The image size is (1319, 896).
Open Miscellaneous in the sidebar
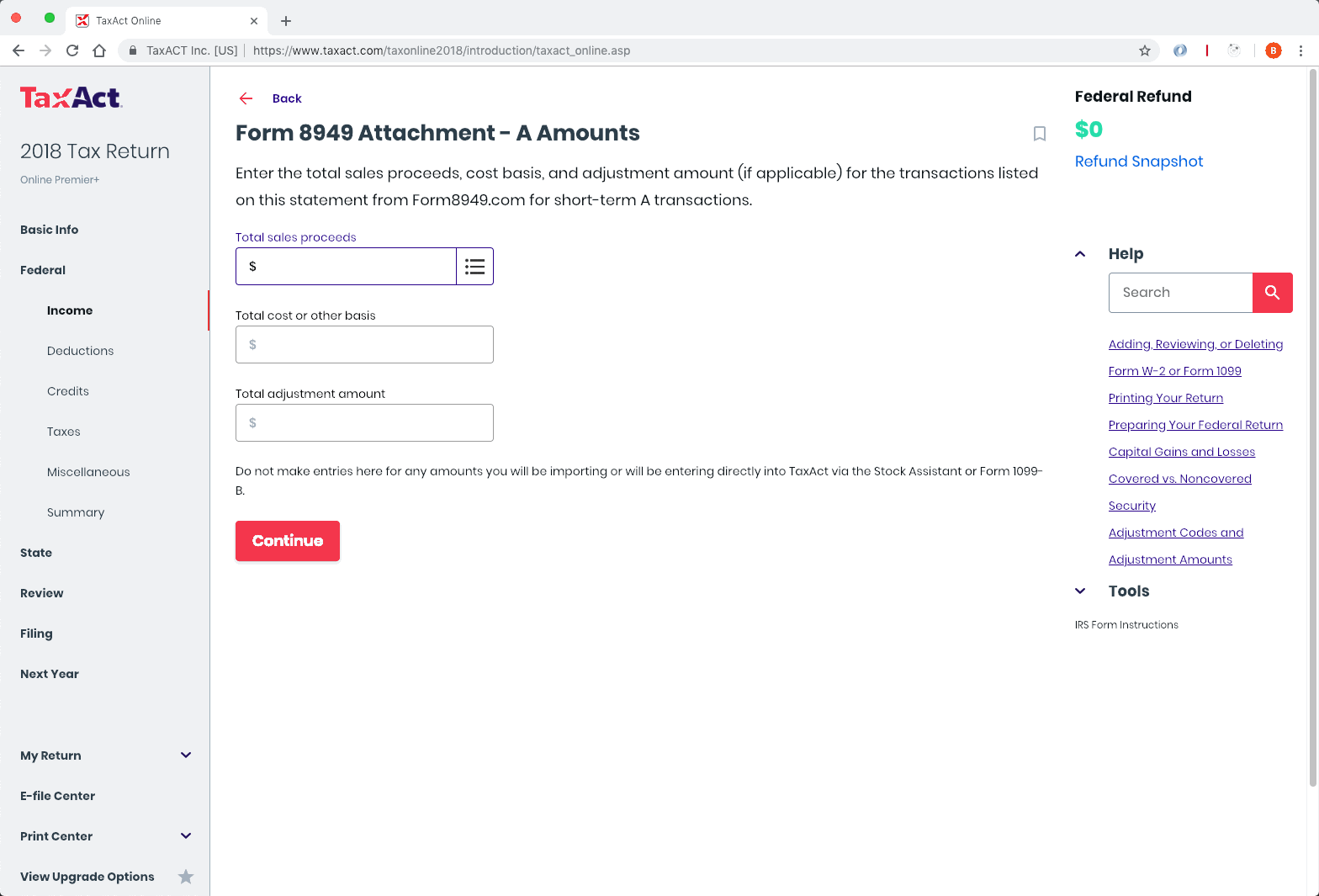[88, 472]
